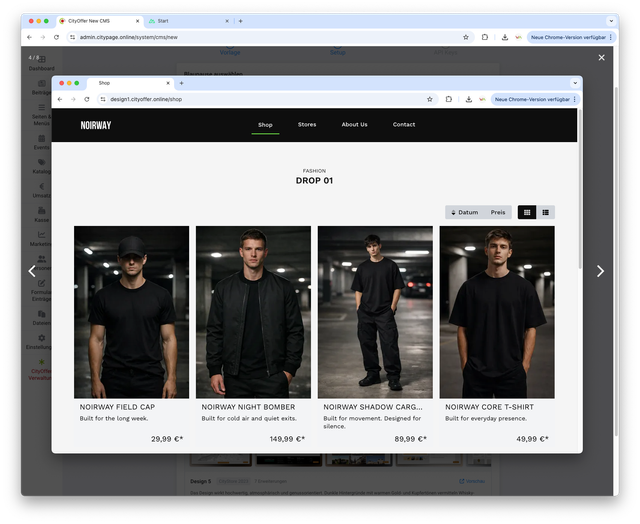The width and height of the screenshot is (640, 524).
Task: Click the Contact navigation link
Action: click(404, 125)
